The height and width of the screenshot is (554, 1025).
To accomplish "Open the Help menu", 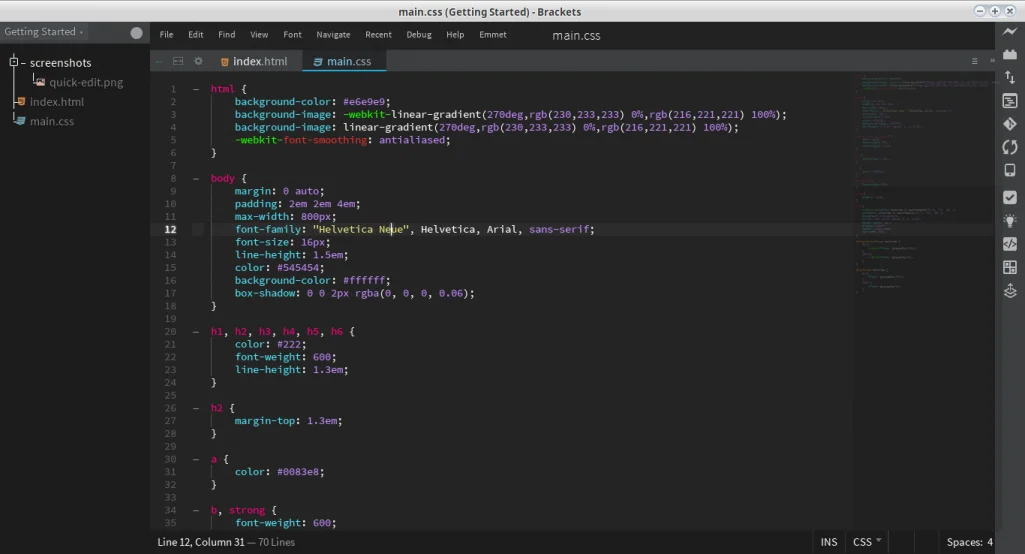I will pos(455,35).
